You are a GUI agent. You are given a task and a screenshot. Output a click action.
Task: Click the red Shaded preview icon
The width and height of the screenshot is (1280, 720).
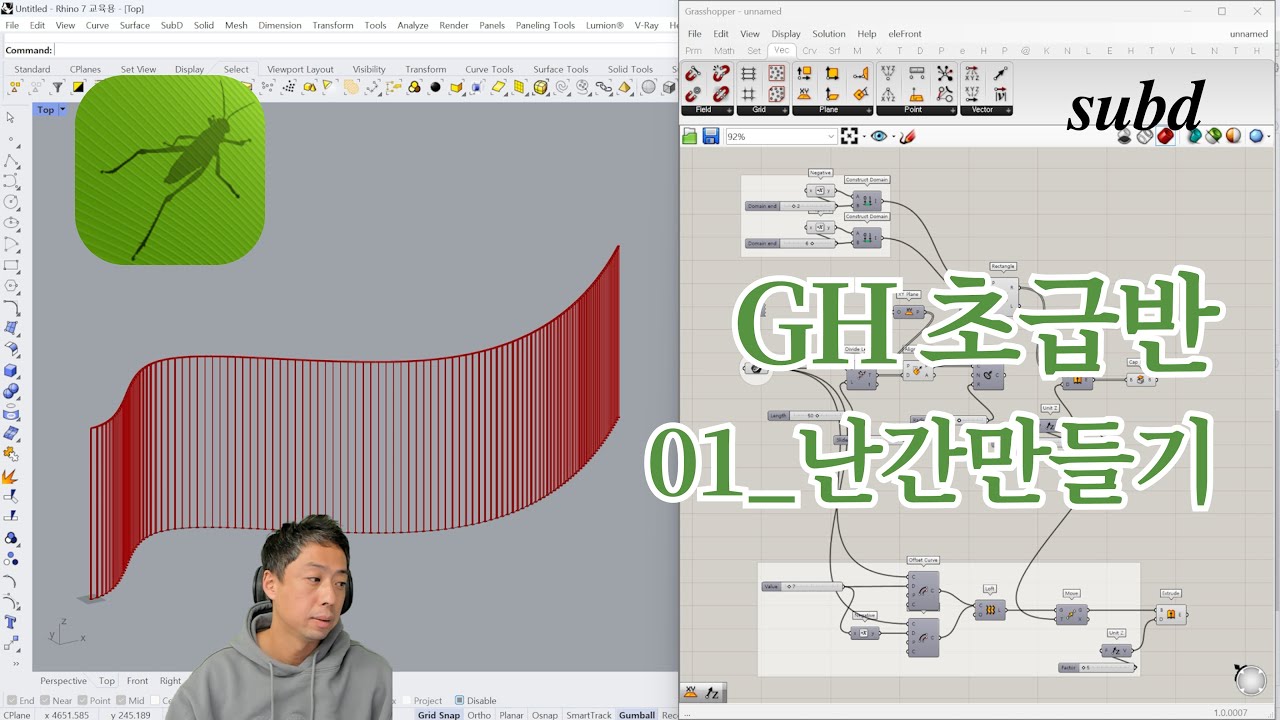click(x=1165, y=136)
